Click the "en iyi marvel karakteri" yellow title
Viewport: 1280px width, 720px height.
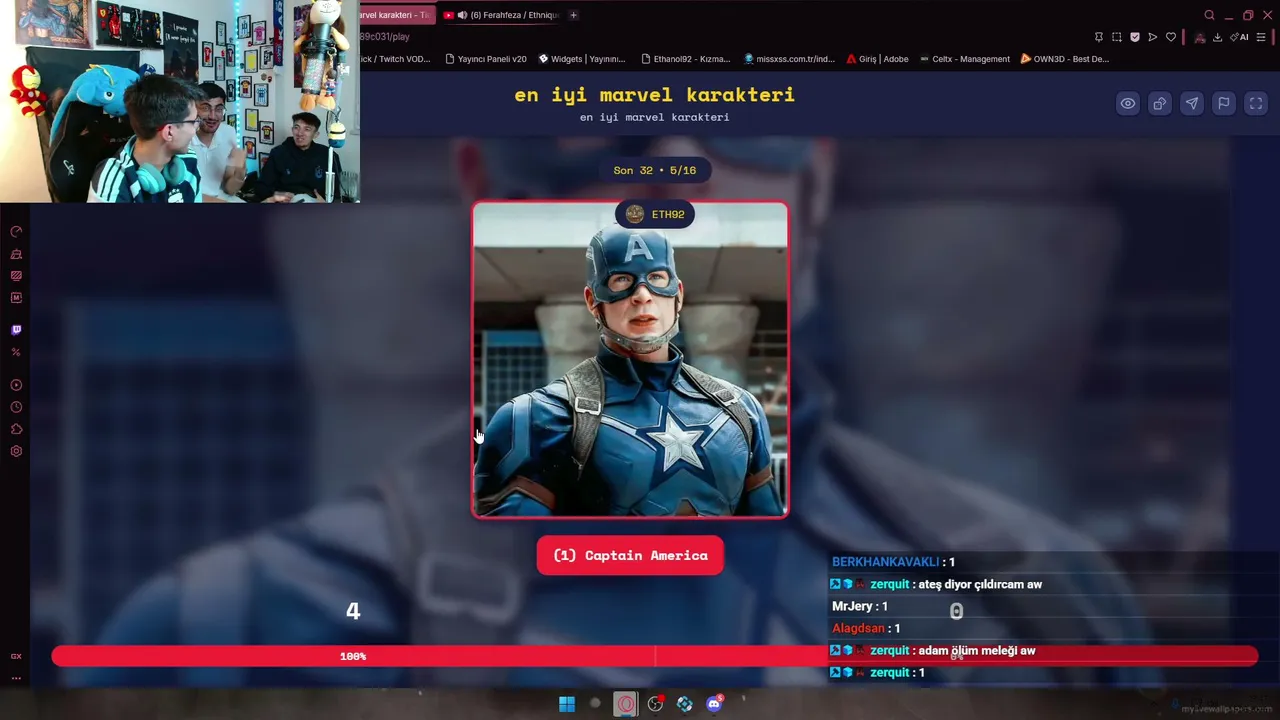click(x=655, y=95)
